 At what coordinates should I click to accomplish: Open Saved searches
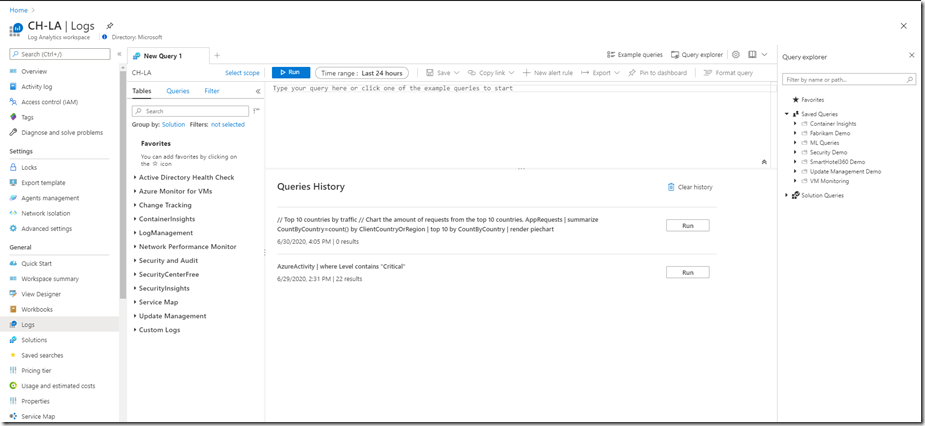(x=42, y=356)
